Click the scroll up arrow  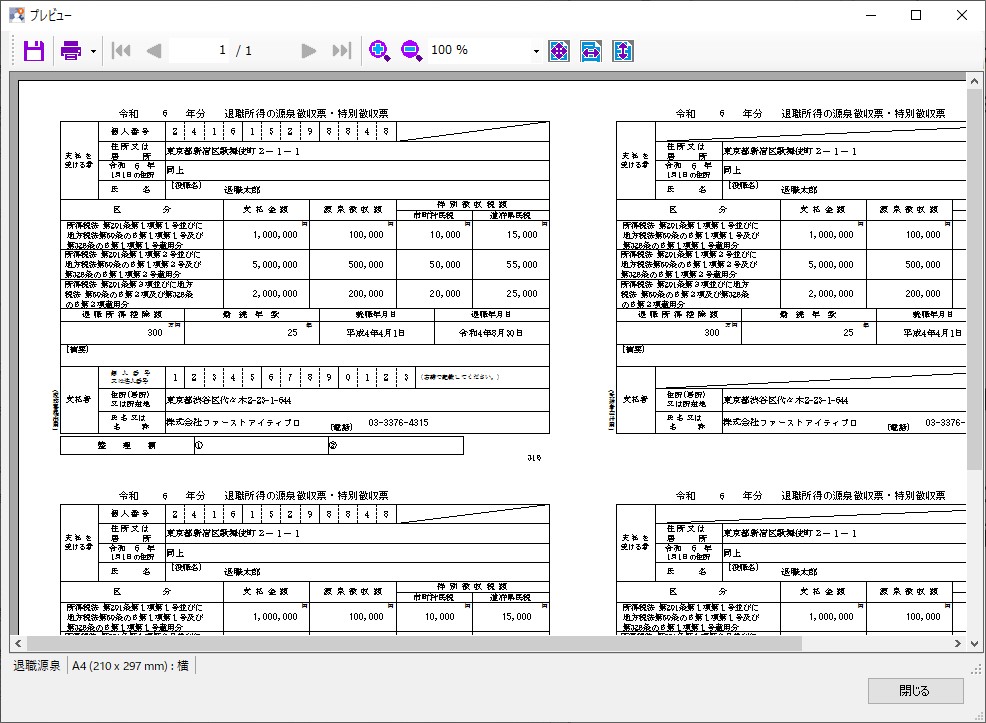point(973,81)
